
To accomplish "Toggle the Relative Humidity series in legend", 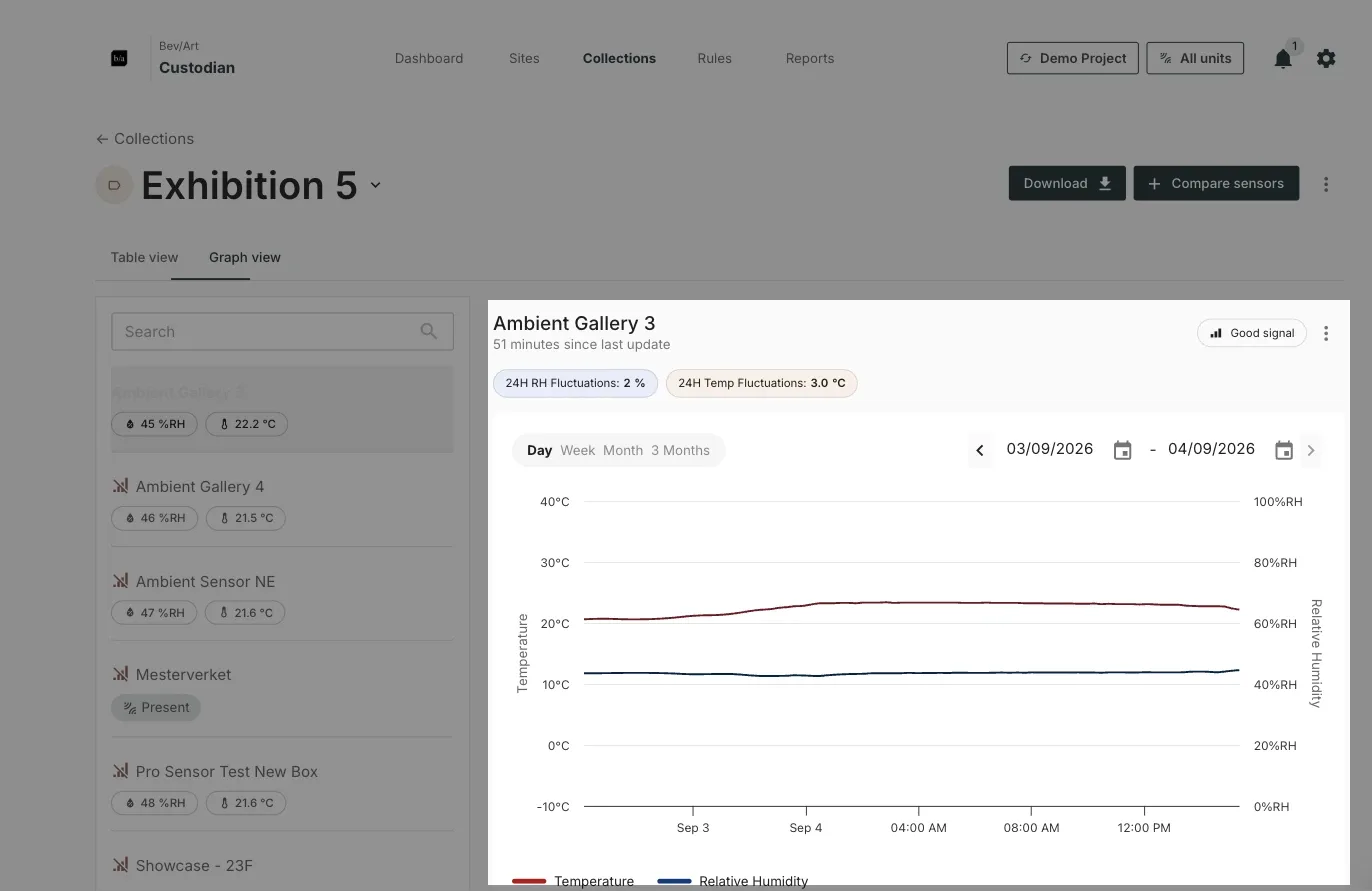I will point(733,881).
